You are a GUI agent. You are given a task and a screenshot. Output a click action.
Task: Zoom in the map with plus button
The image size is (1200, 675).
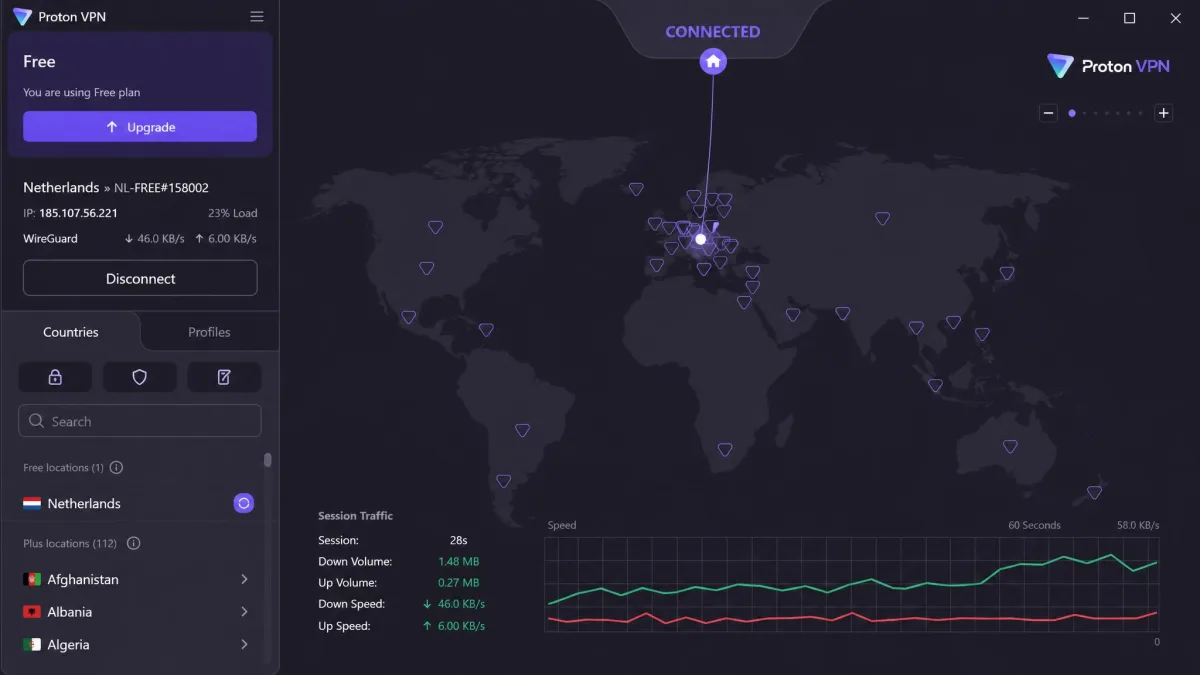tap(1163, 113)
